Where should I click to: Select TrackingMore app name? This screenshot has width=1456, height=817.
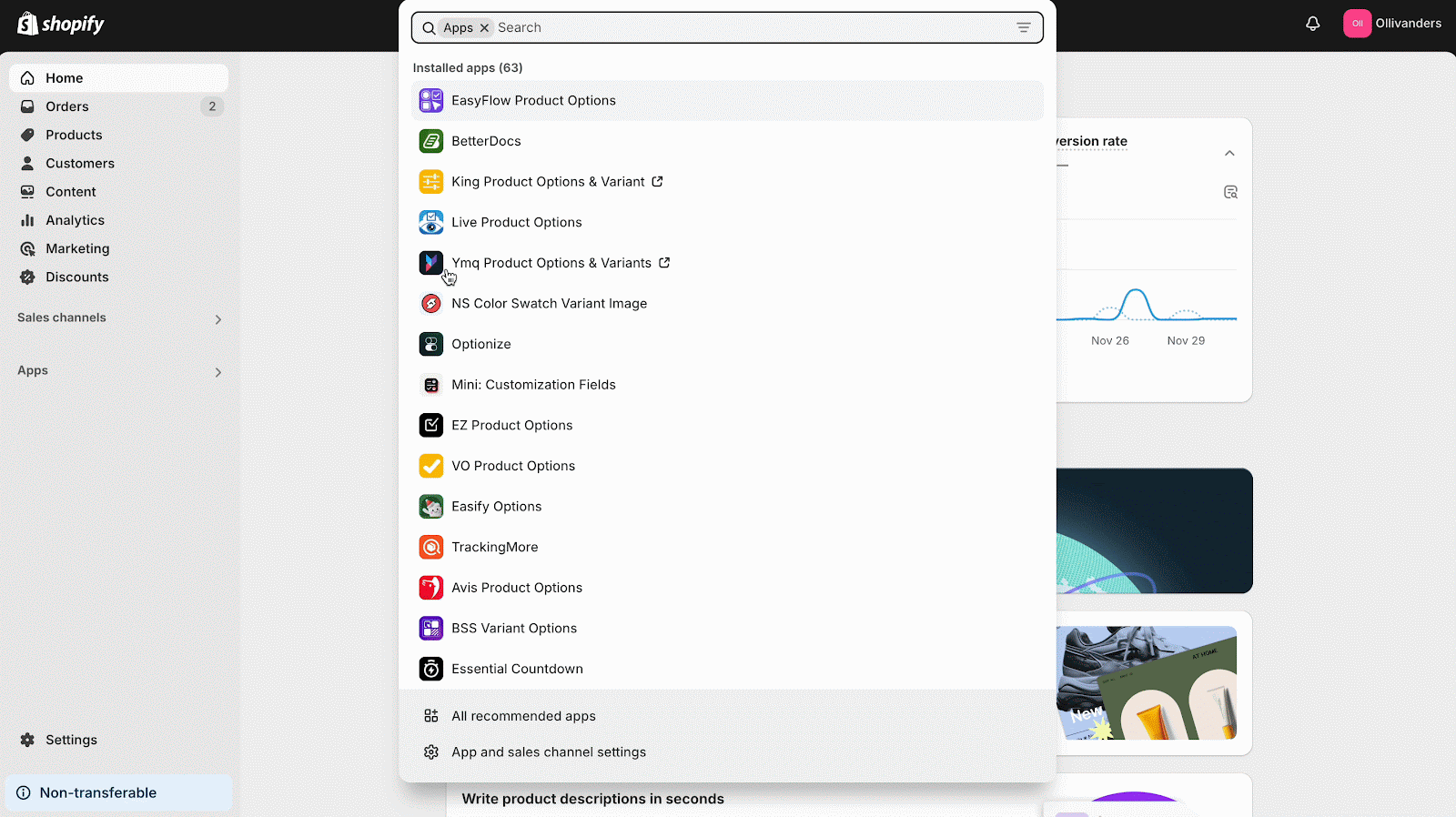(495, 547)
